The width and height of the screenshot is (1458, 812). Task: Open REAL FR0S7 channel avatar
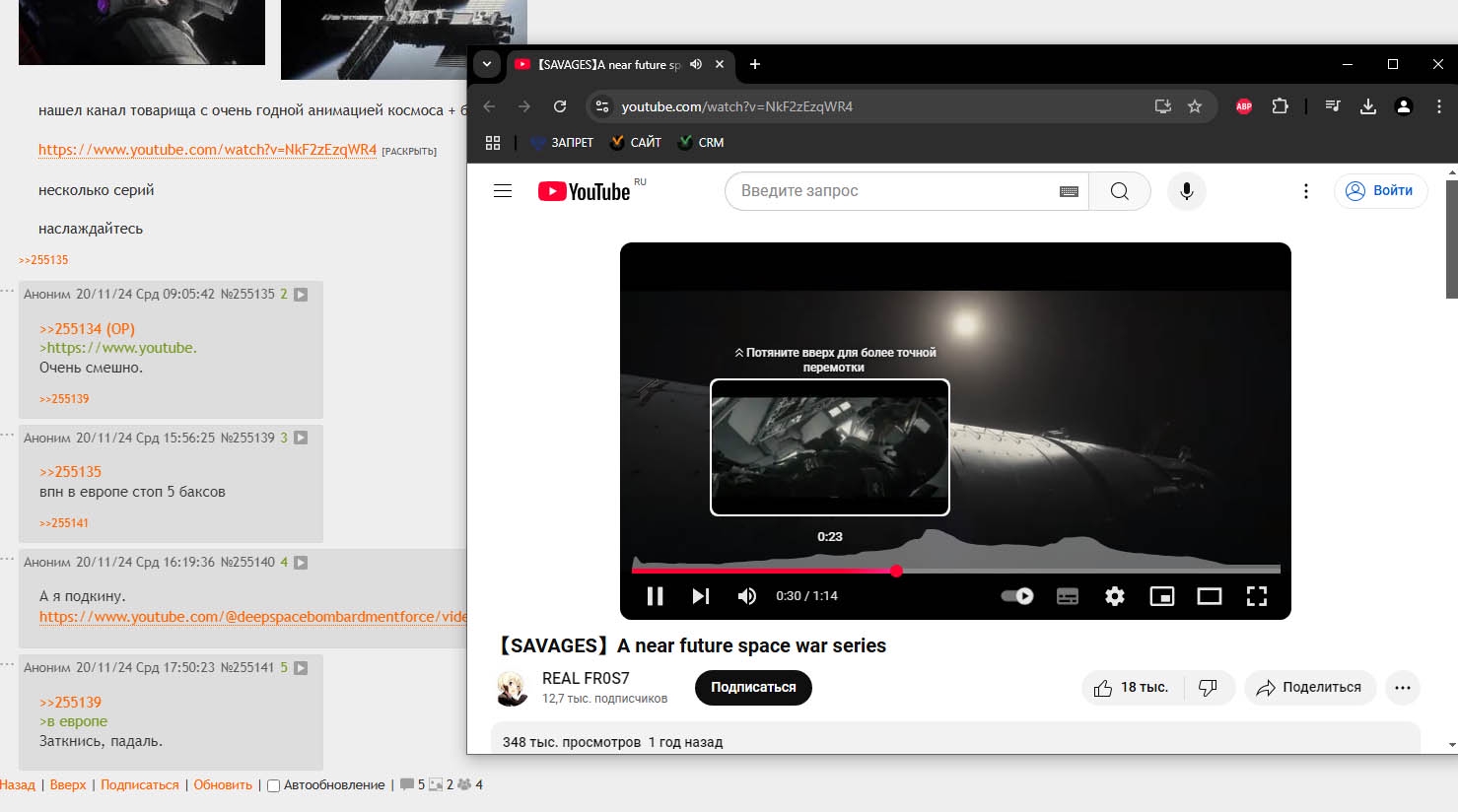point(512,688)
